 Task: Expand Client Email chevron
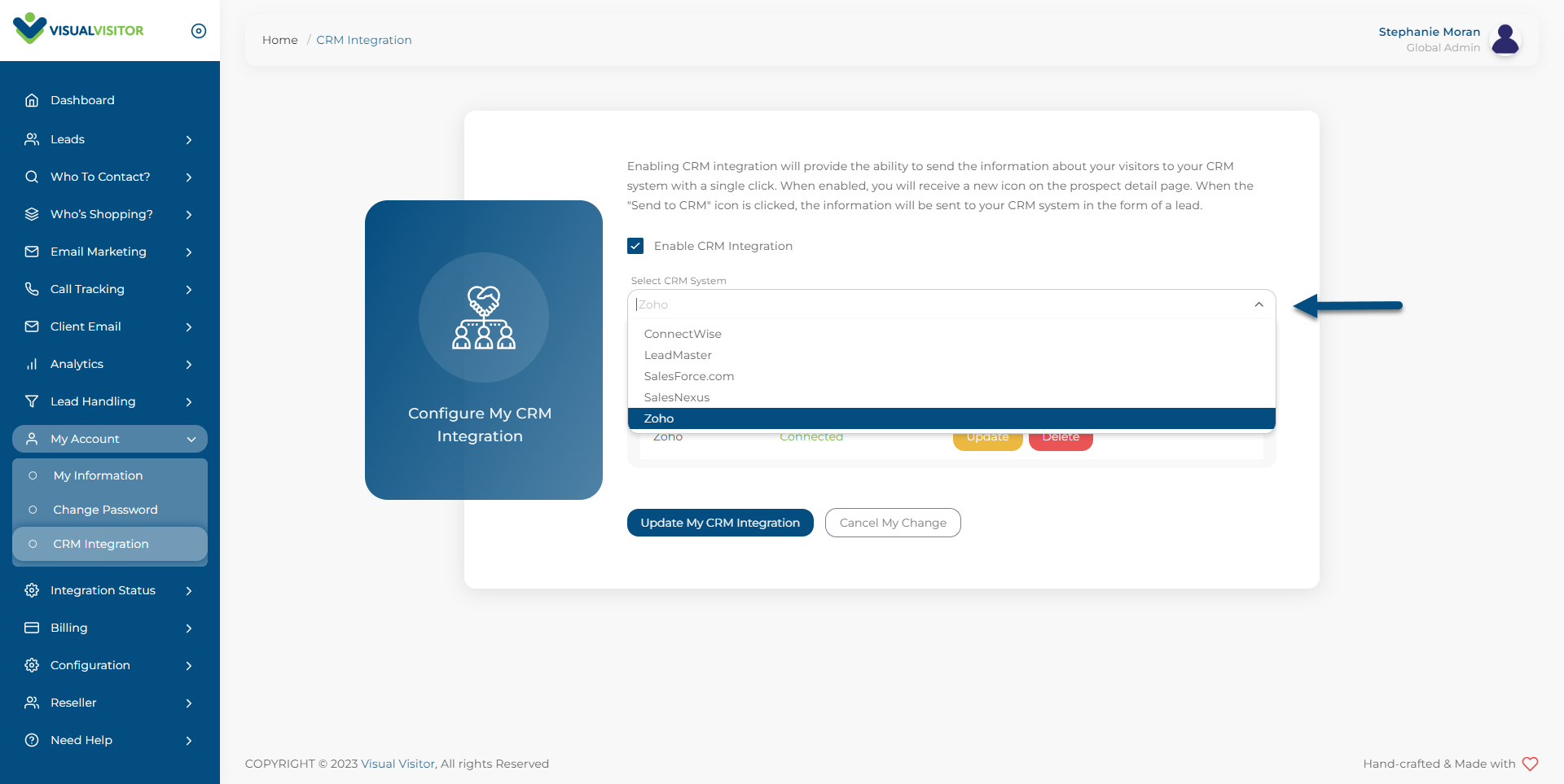tap(189, 327)
